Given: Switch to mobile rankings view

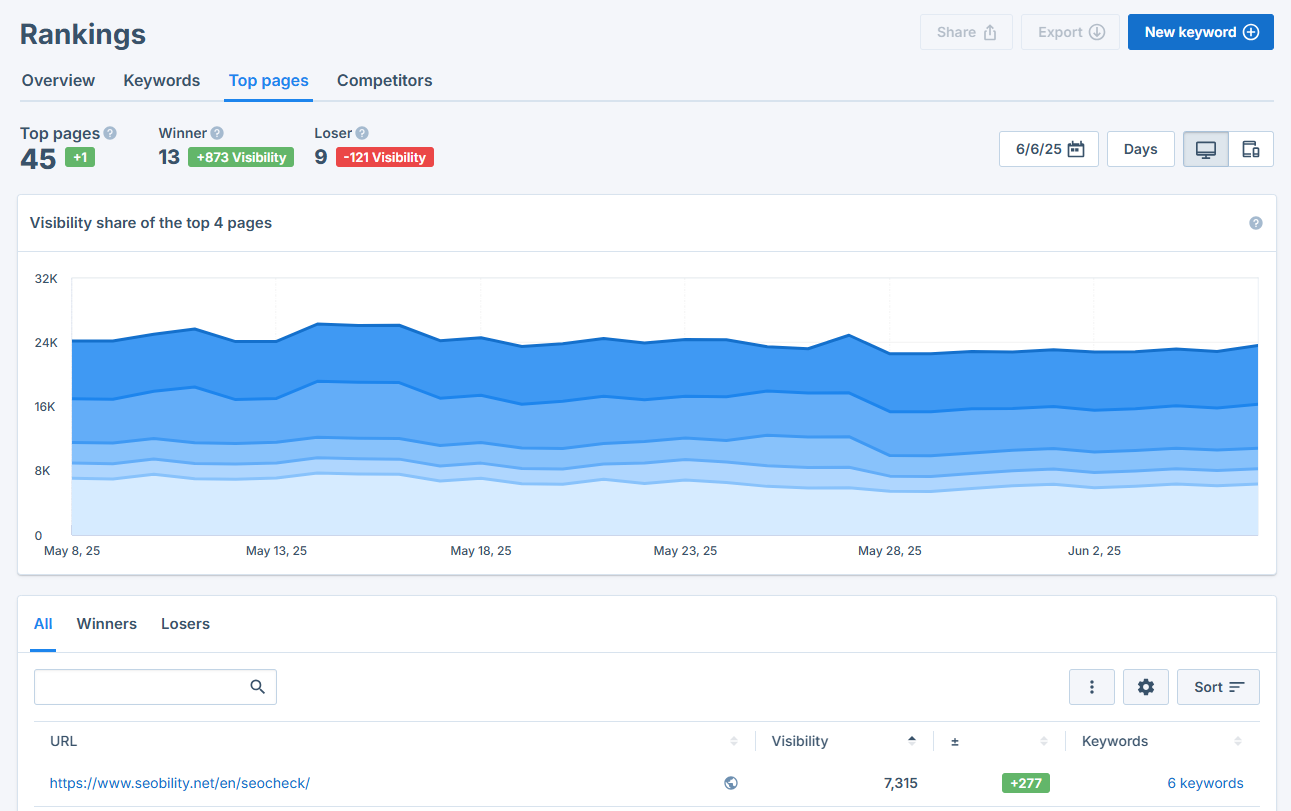Looking at the screenshot, I should coord(1251,148).
